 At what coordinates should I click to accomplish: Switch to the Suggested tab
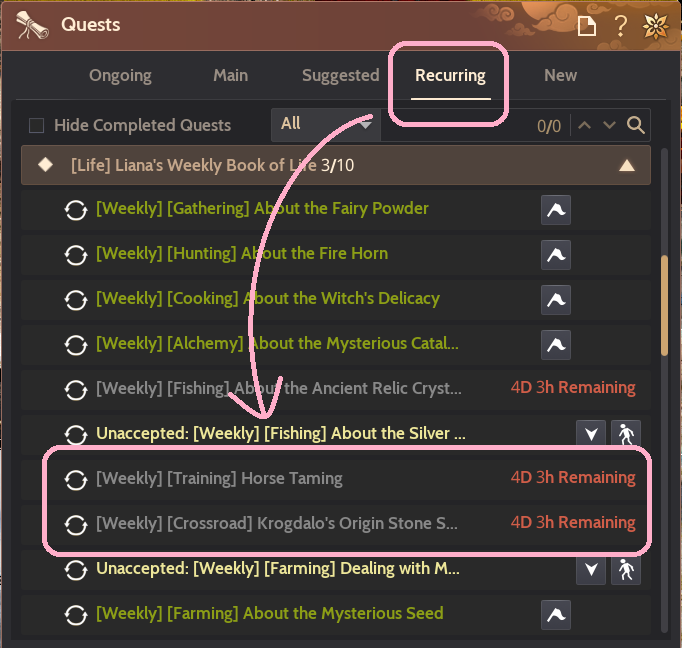[x=340, y=75]
